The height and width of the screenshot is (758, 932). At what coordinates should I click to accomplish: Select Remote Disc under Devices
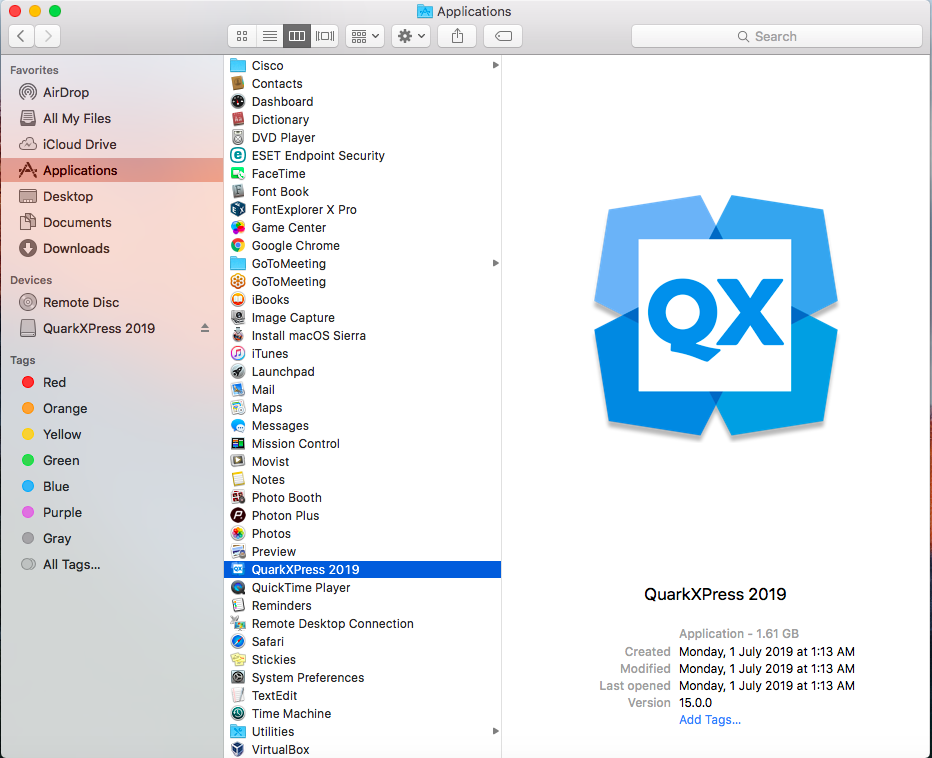coord(112,302)
